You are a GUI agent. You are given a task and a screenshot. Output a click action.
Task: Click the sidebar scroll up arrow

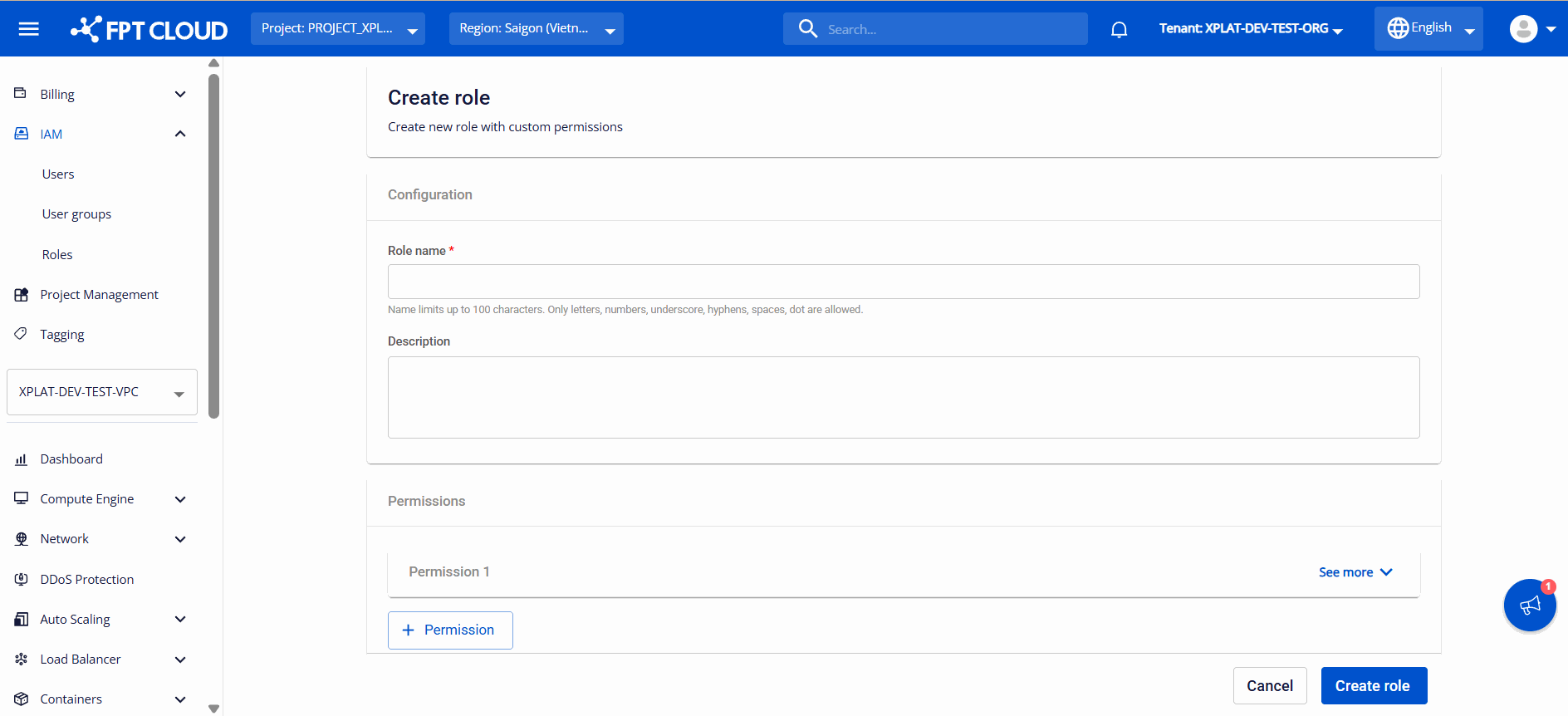(x=213, y=63)
